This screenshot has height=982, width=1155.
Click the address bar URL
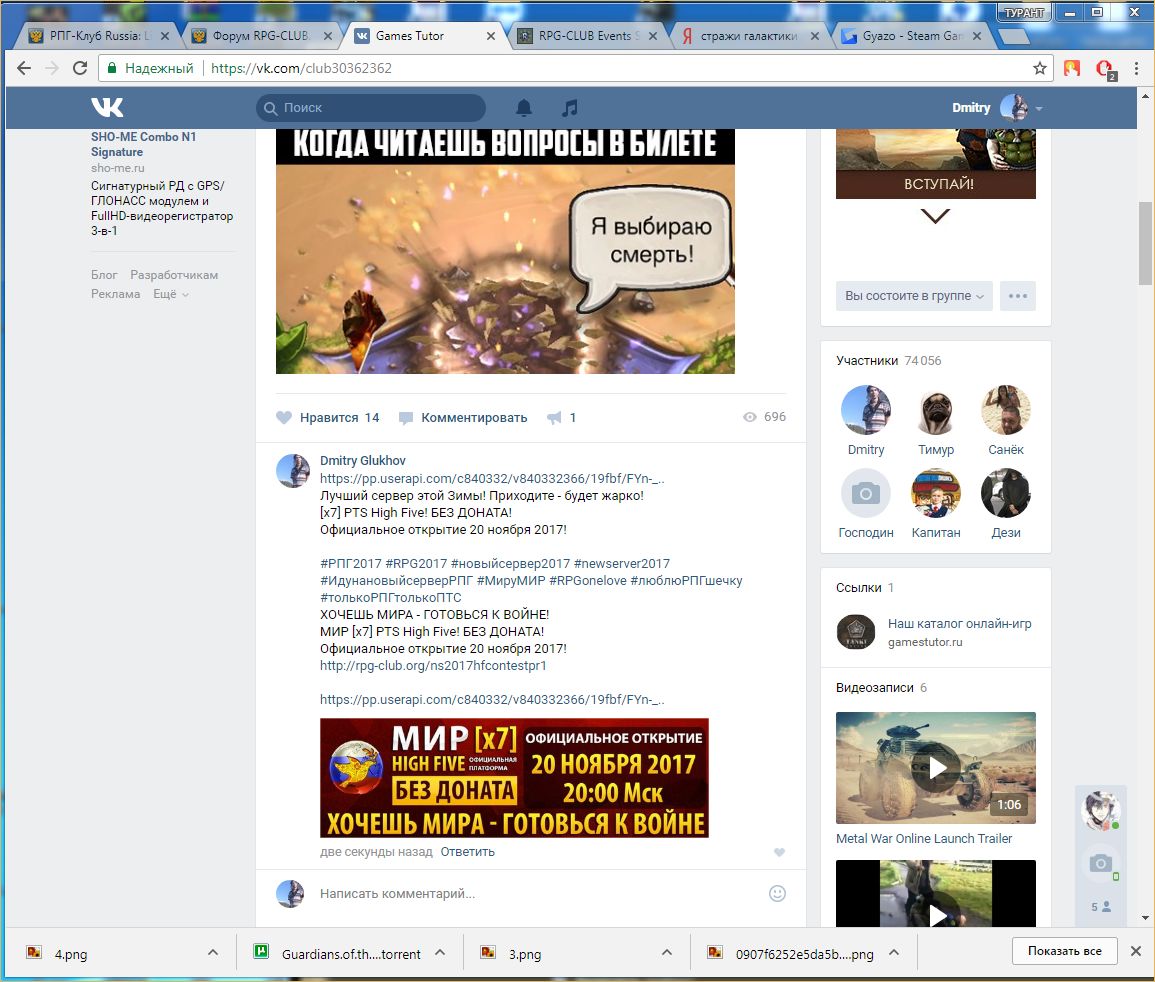coord(301,69)
